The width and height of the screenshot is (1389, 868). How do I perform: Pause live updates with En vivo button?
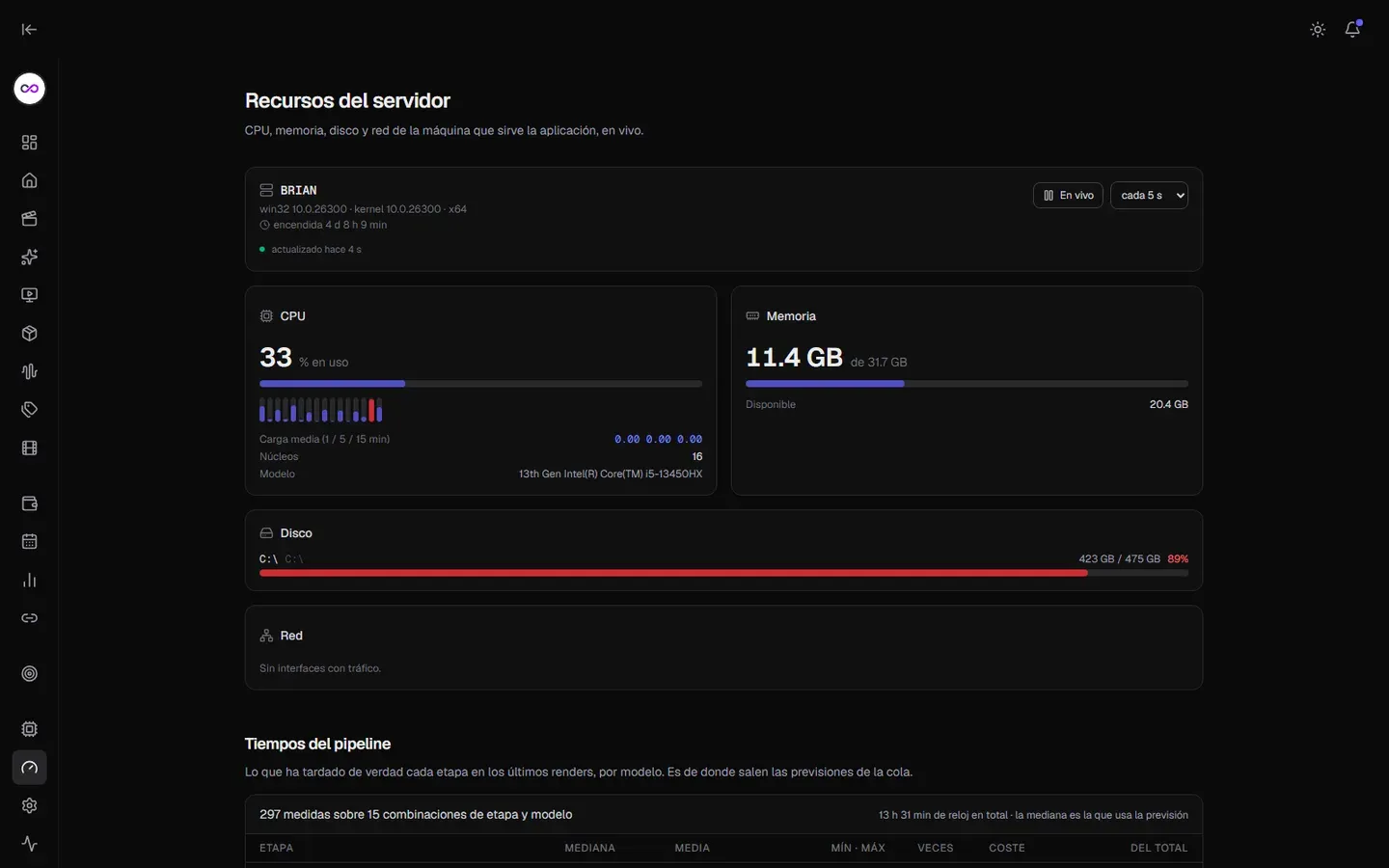click(1068, 195)
